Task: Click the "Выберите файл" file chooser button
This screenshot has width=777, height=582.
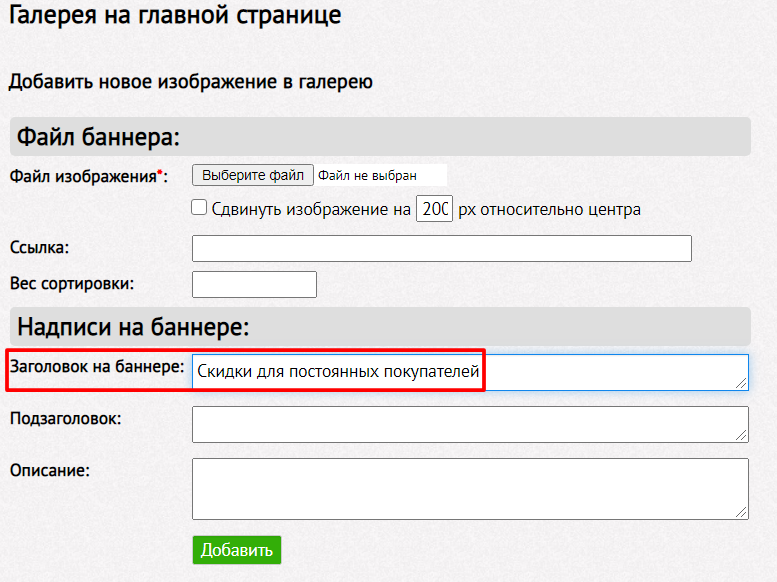Action: (253, 175)
